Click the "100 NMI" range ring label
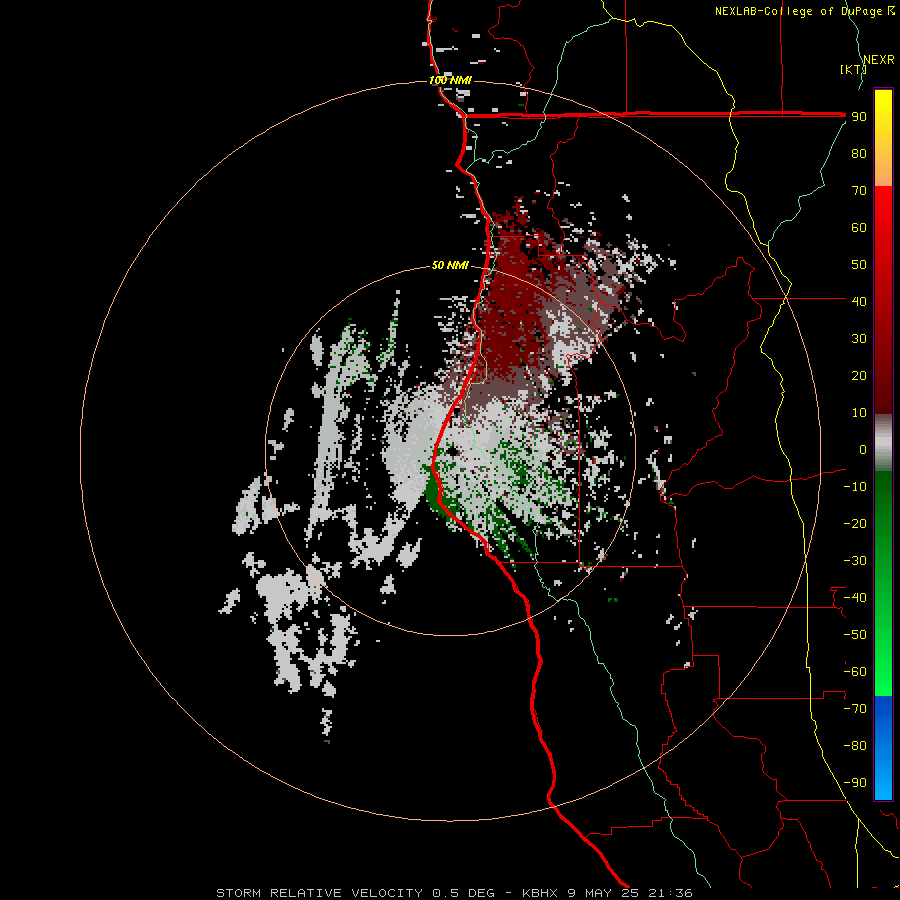This screenshot has width=900, height=900. pos(451,80)
